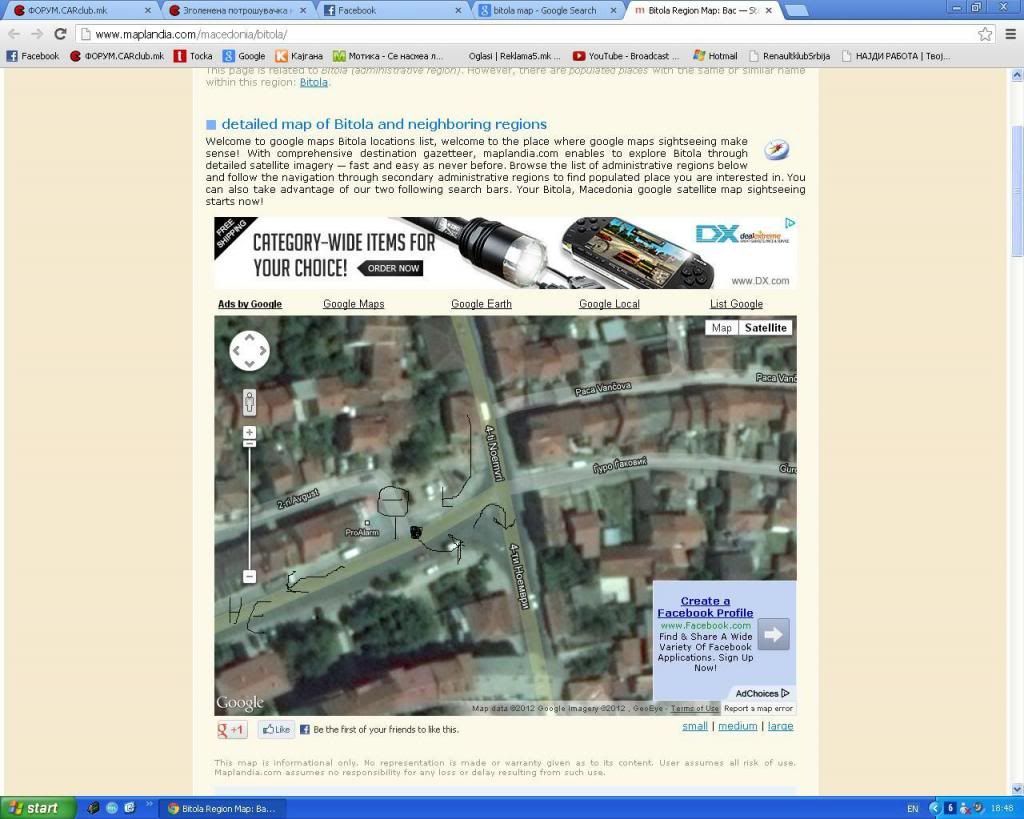Click the Facebook Like button
1024x819 pixels.
coord(276,730)
